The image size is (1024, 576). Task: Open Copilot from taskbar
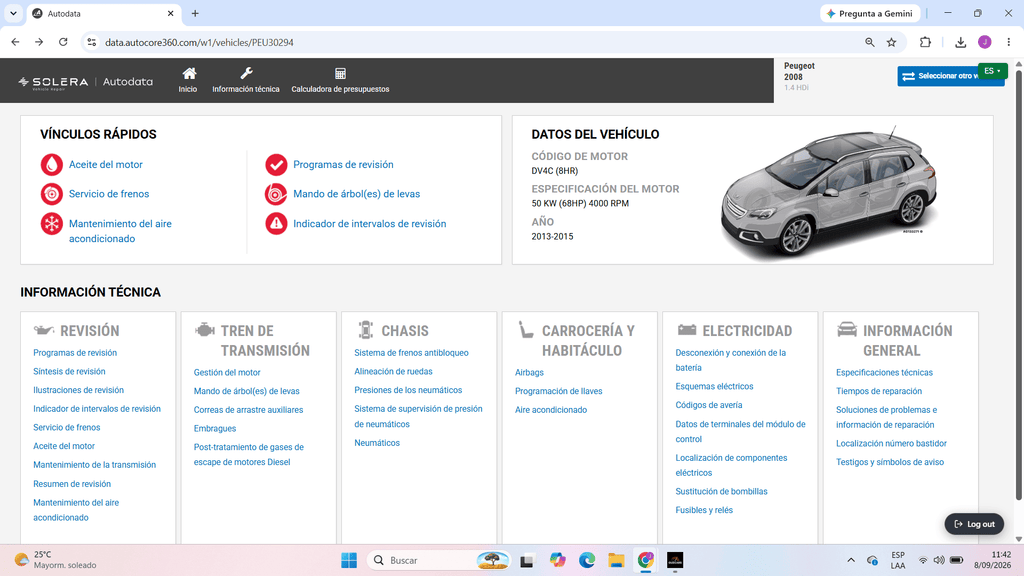tap(557, 560)
